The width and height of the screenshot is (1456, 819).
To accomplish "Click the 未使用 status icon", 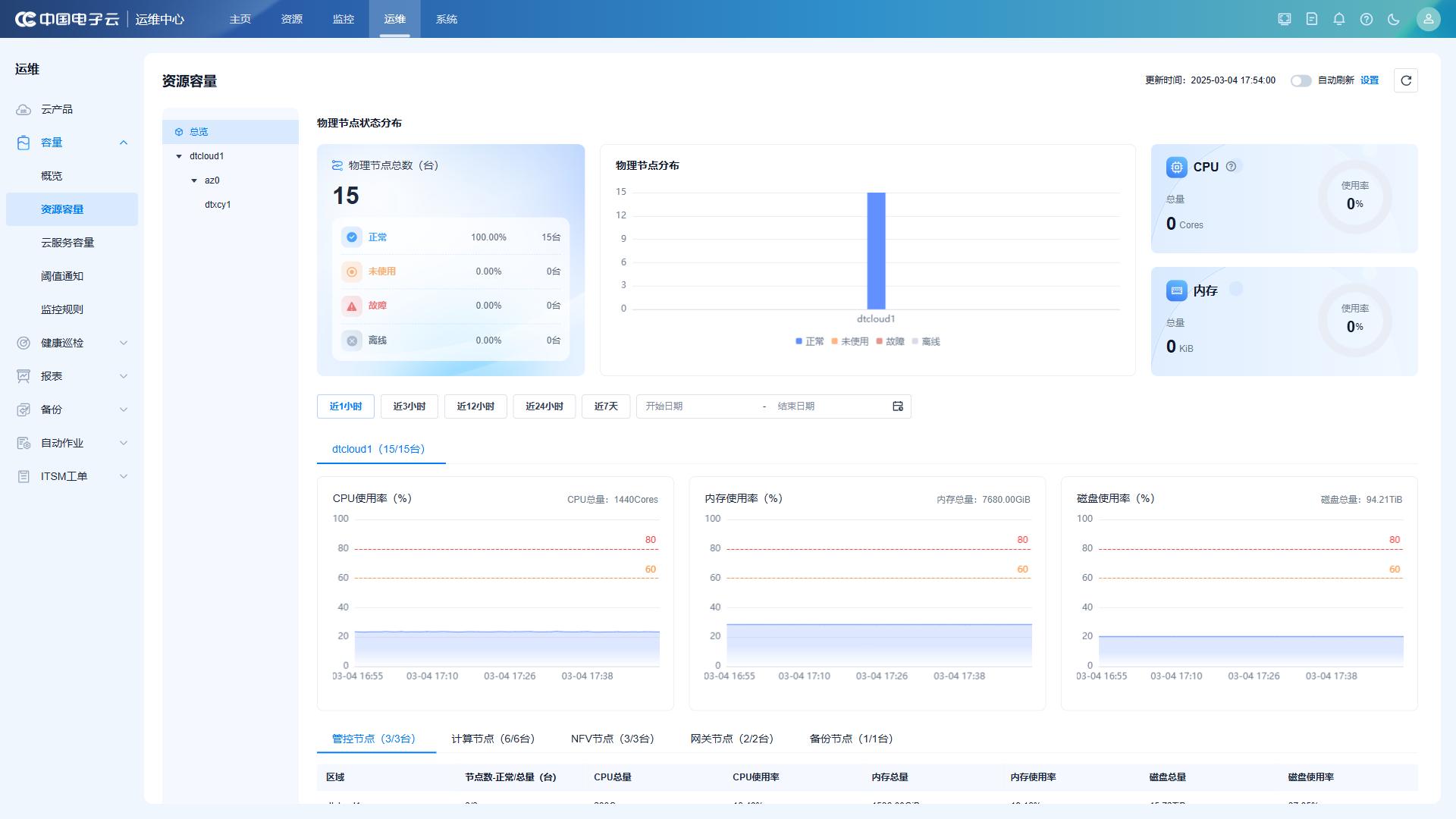I will point(352,271).
